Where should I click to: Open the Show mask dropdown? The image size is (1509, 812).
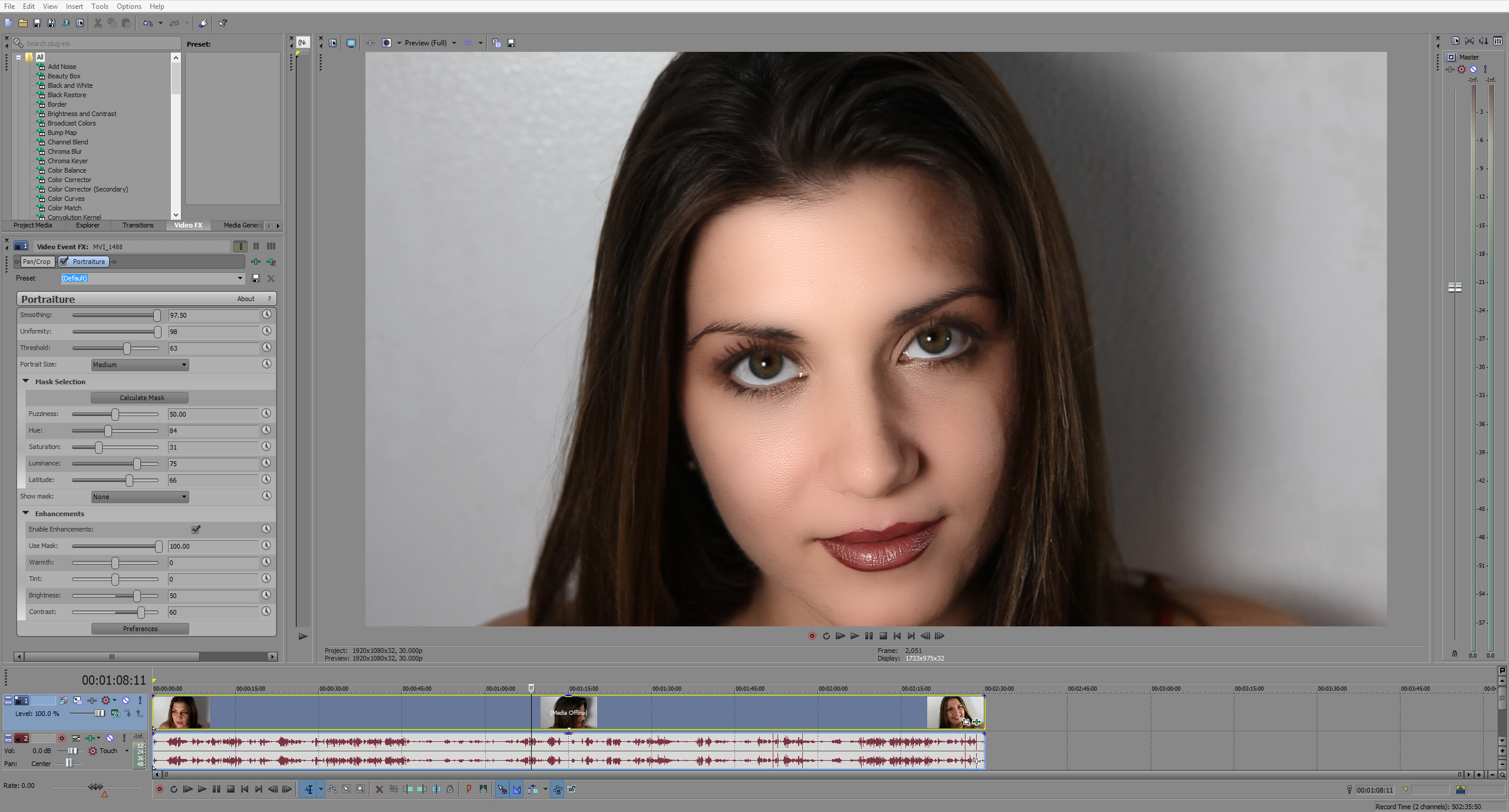(x=140, y=497)
